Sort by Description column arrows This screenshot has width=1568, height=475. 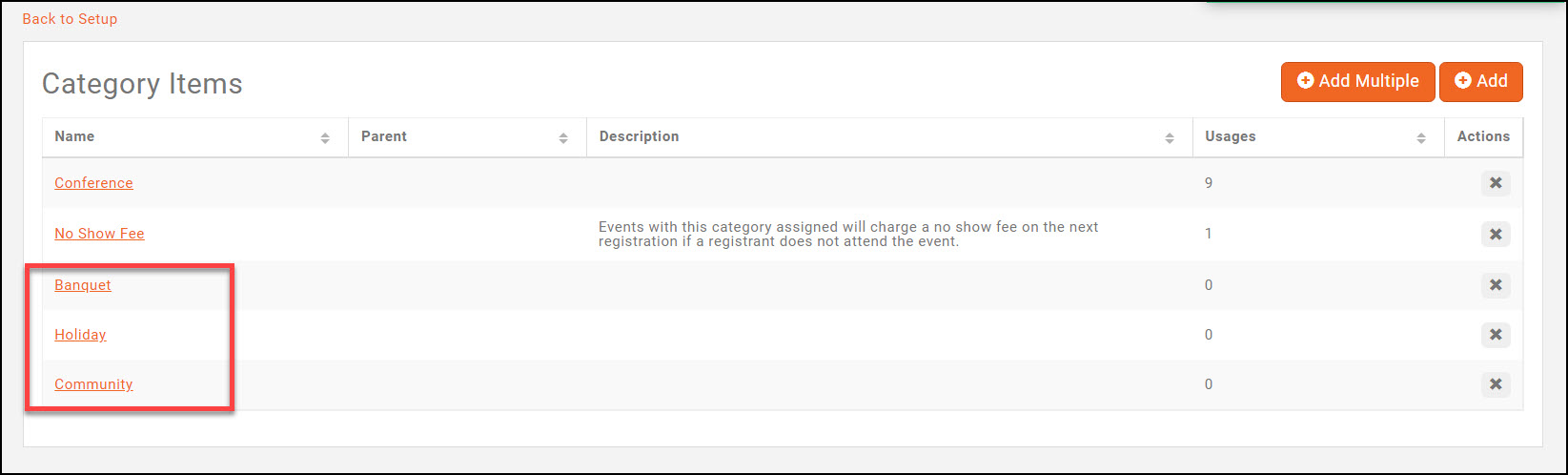(x=1170, y=137)
